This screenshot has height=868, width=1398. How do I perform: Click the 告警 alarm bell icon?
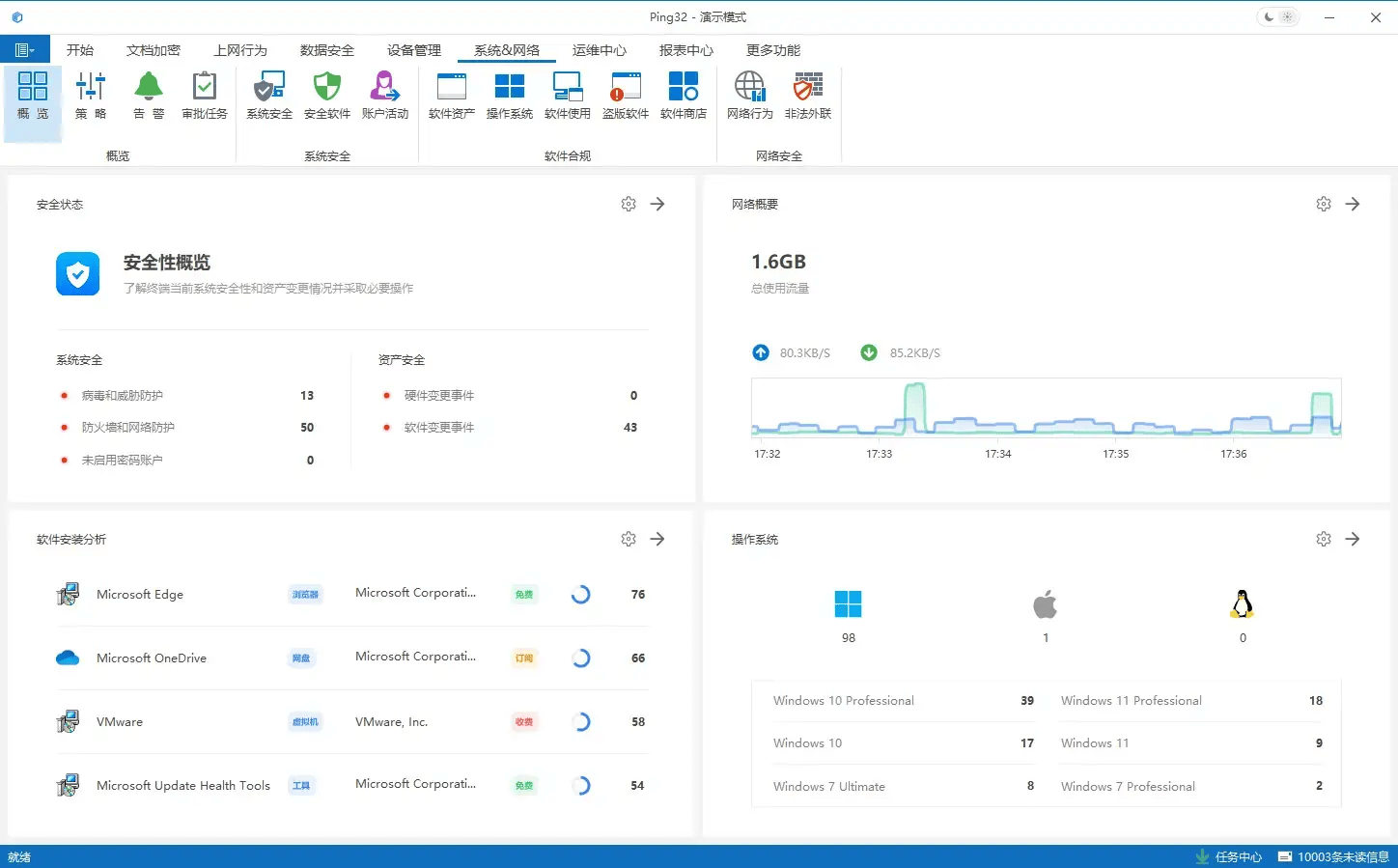point(148,95)
